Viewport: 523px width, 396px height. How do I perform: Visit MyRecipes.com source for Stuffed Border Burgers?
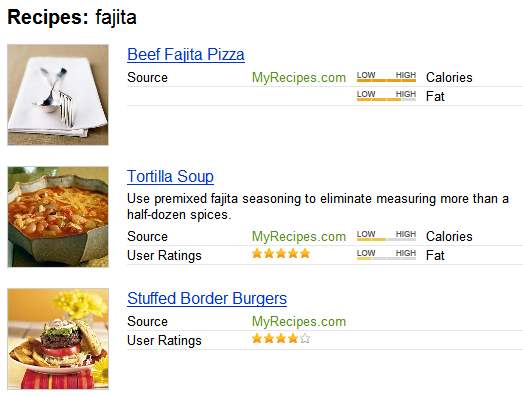coord(299,322)
